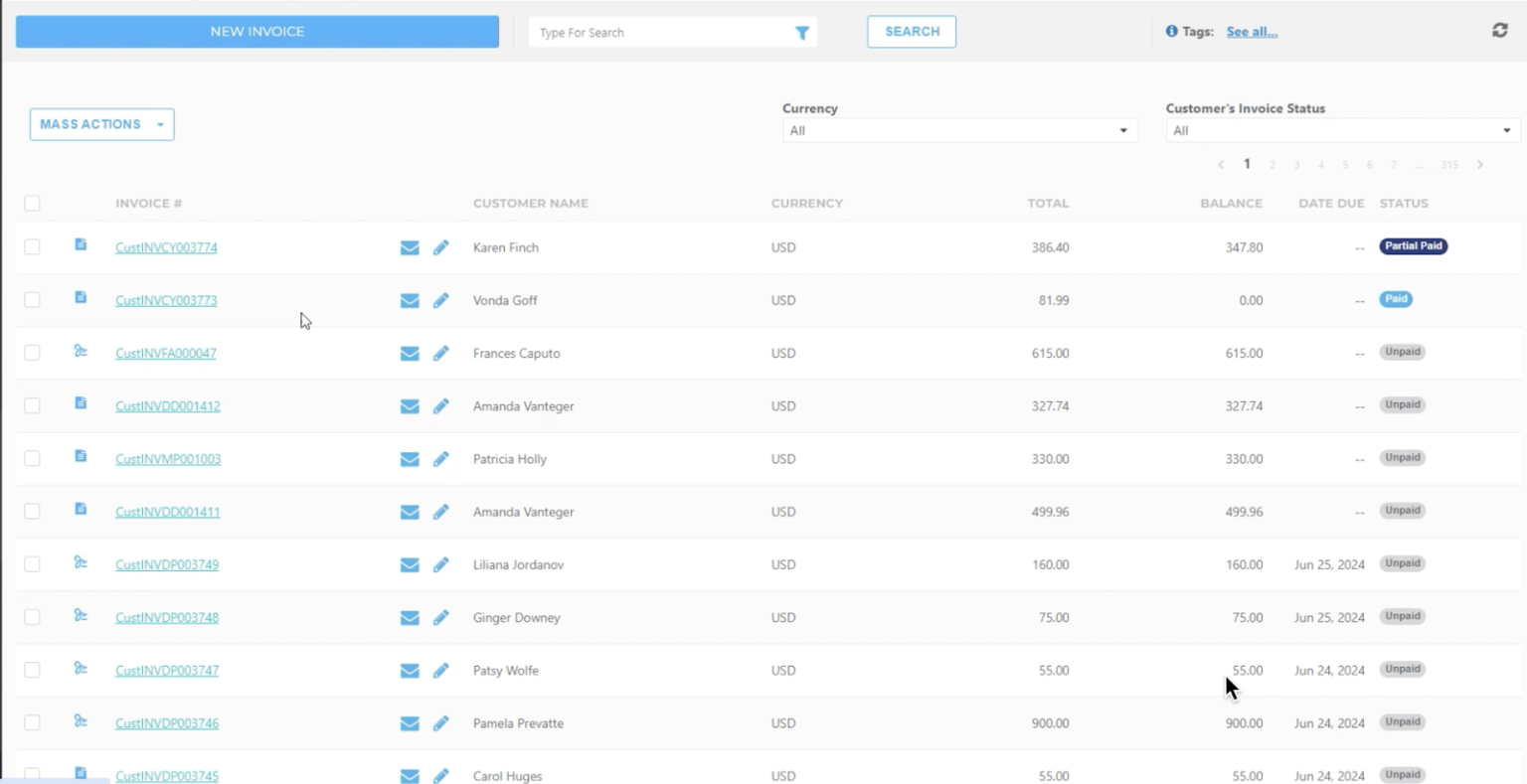Click envelope icon for Pamela Prevatte's invoice
Viewport: 1527px width, 784px height.
(410, 723)
